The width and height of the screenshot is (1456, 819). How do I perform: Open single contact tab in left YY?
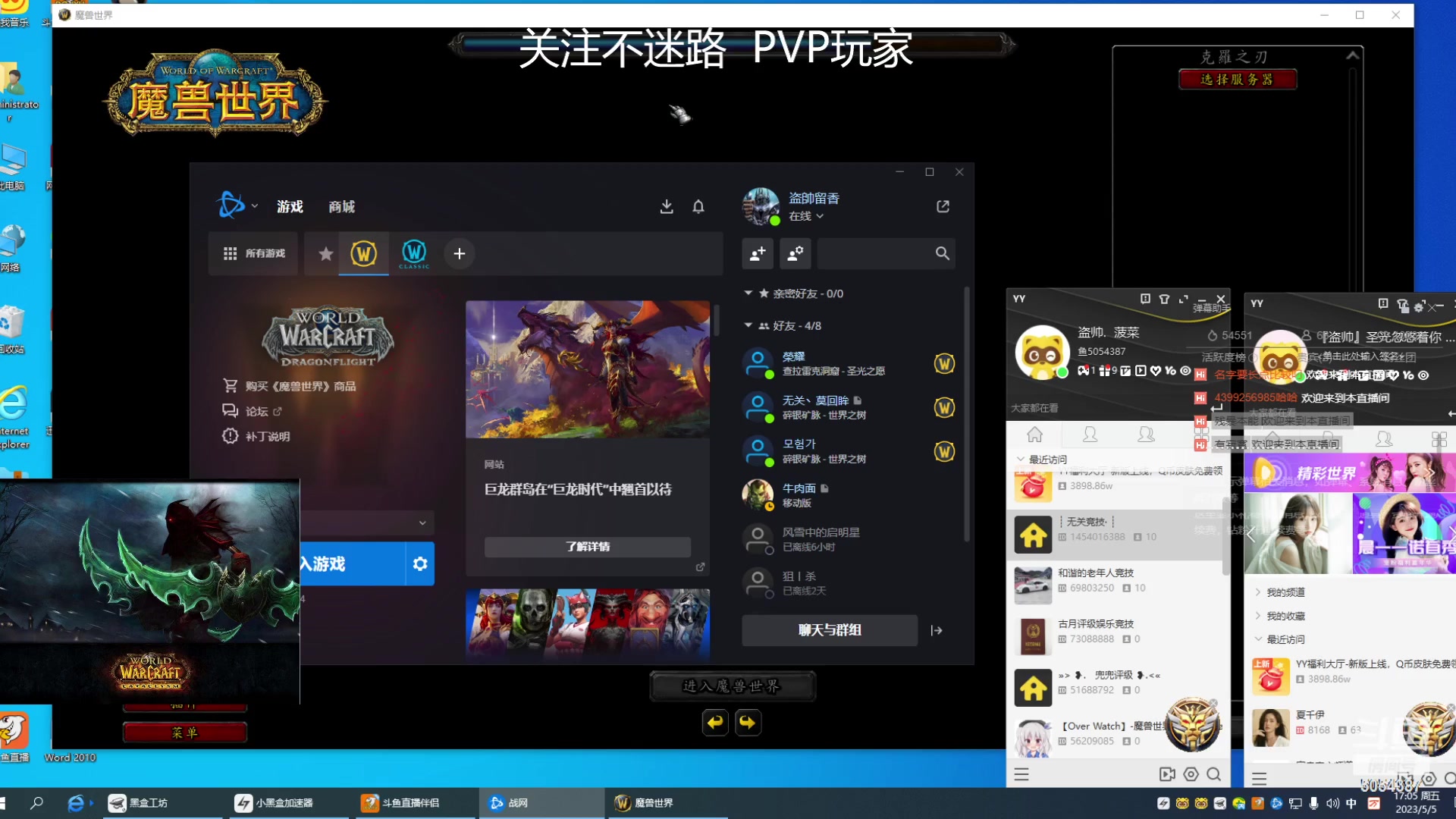[x=1090, y=435]
